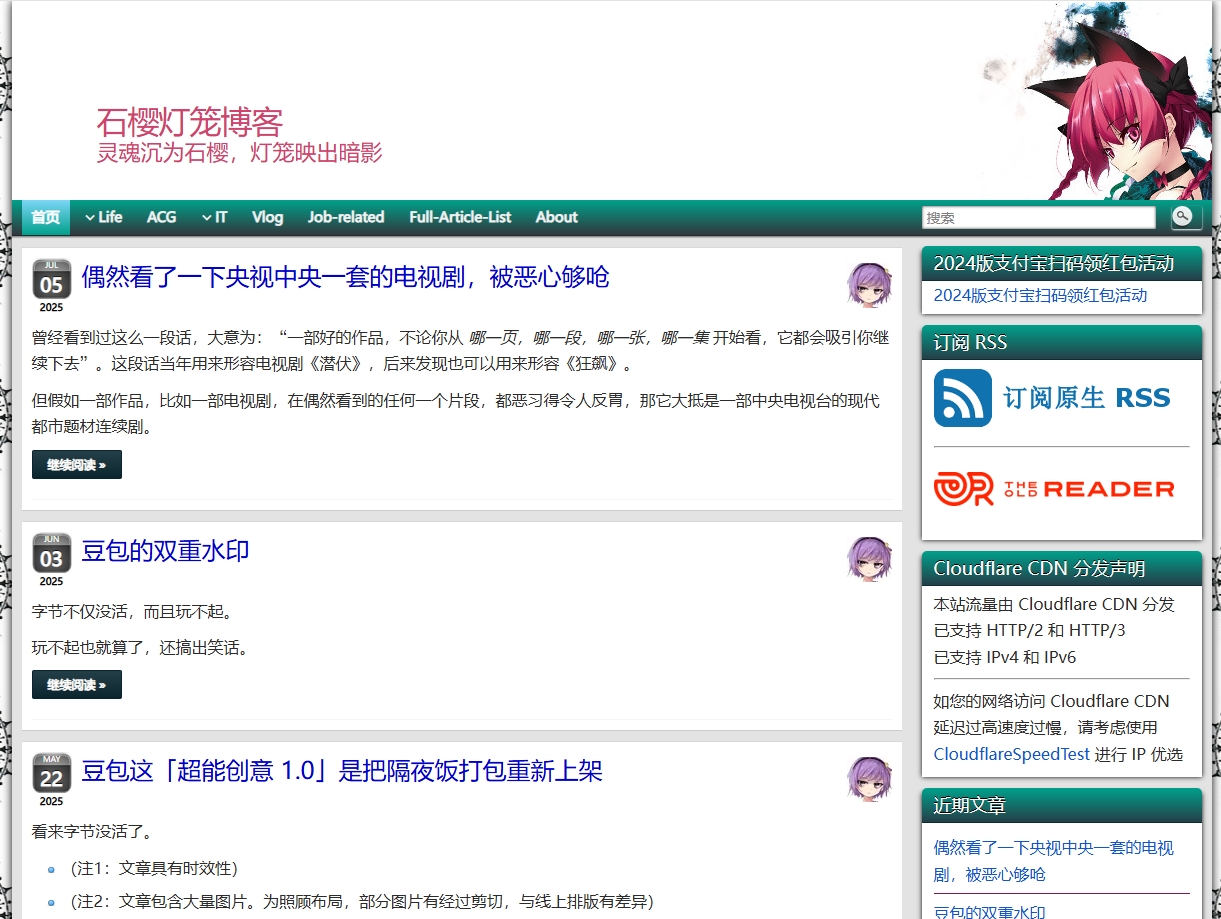Switch to the Full-Article-List page
Screen dimensions: 1221x919
click(460, 217)
